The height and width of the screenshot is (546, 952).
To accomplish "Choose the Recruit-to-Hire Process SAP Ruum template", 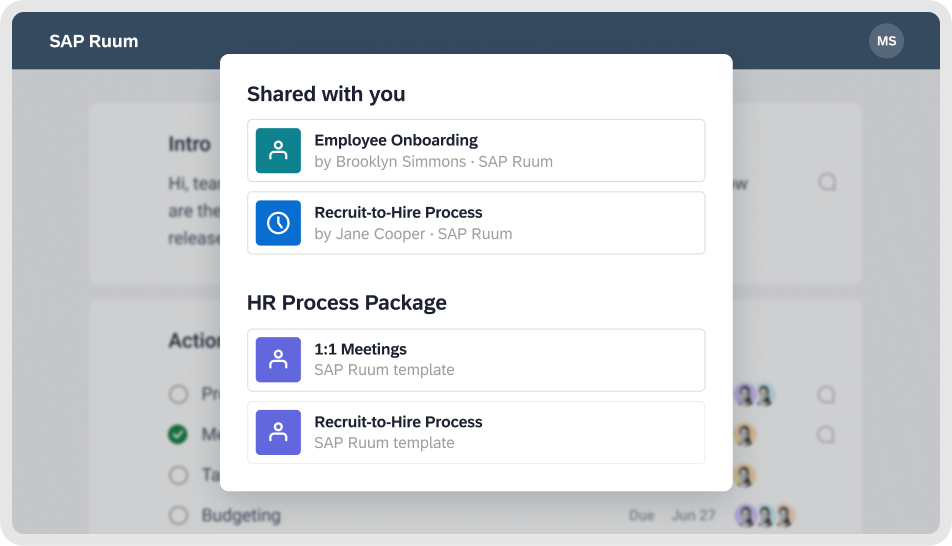I will pyautogui.click(x=476, y=432).
